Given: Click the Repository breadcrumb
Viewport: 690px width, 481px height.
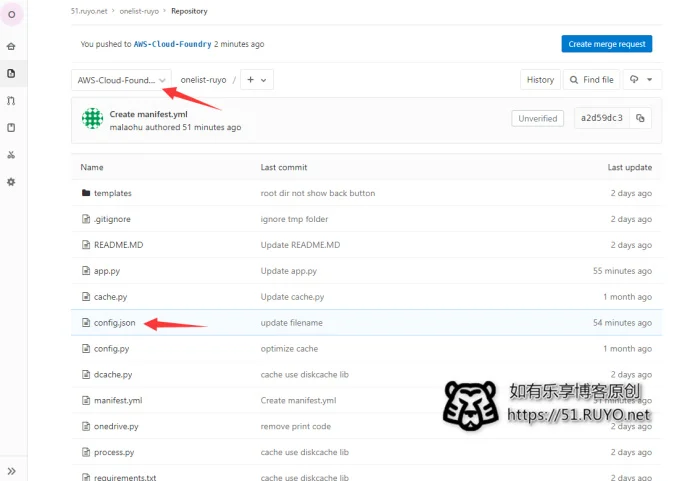Looking at the screenshot, I should tap(189, 11).
